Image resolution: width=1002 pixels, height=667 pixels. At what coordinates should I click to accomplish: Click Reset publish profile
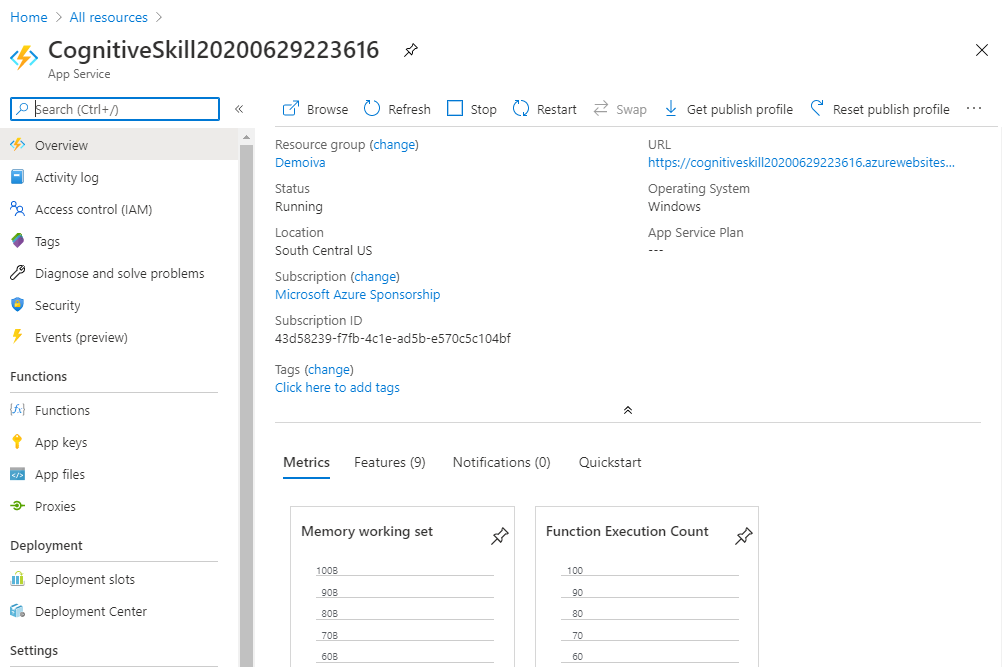click(x=880, y=109)
